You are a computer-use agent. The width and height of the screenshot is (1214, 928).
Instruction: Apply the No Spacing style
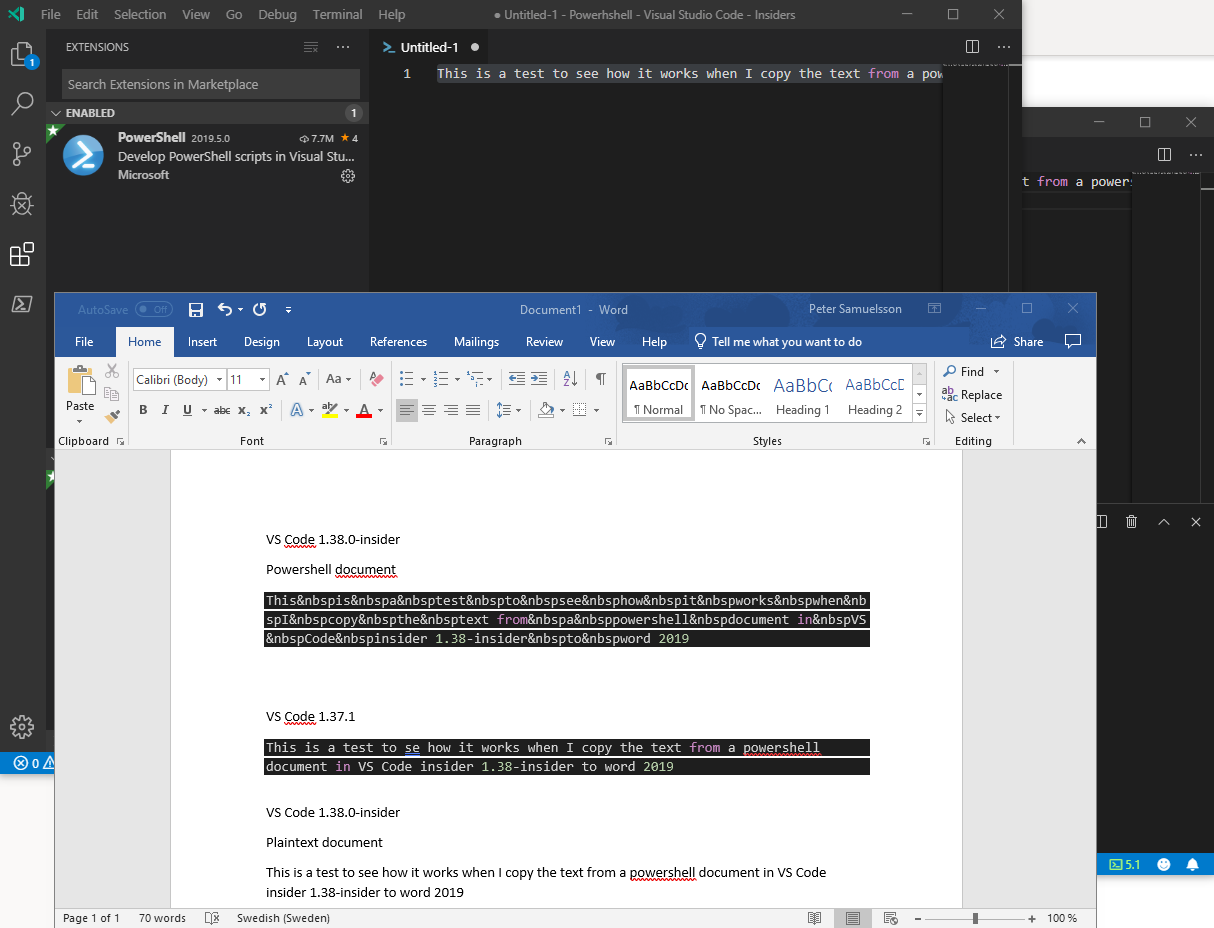click(x=730, y=394)
